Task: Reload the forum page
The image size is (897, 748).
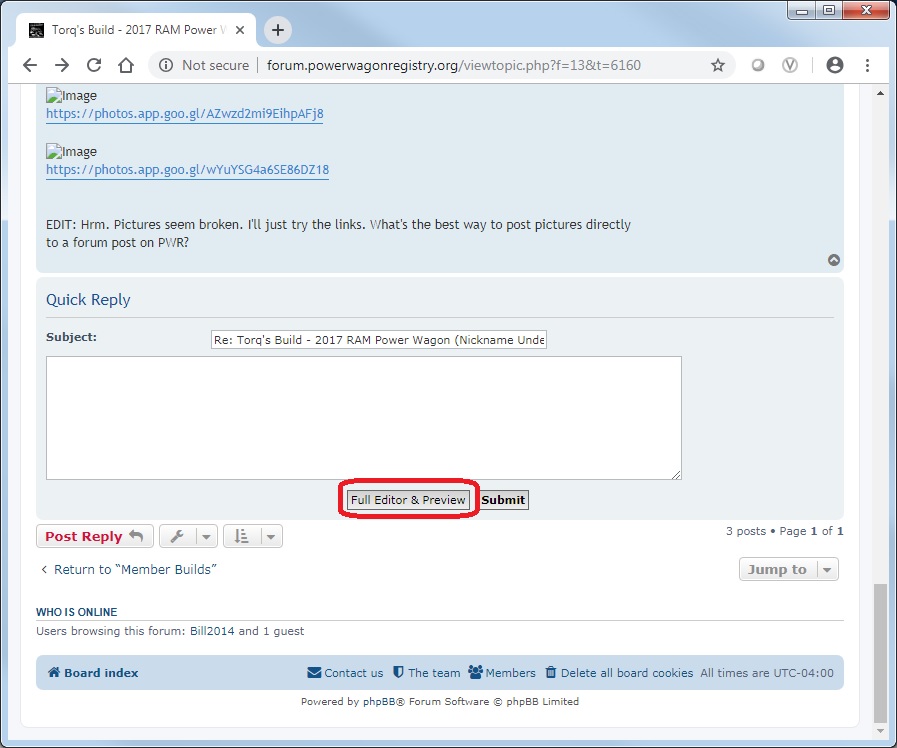Action: click(94, 65)
